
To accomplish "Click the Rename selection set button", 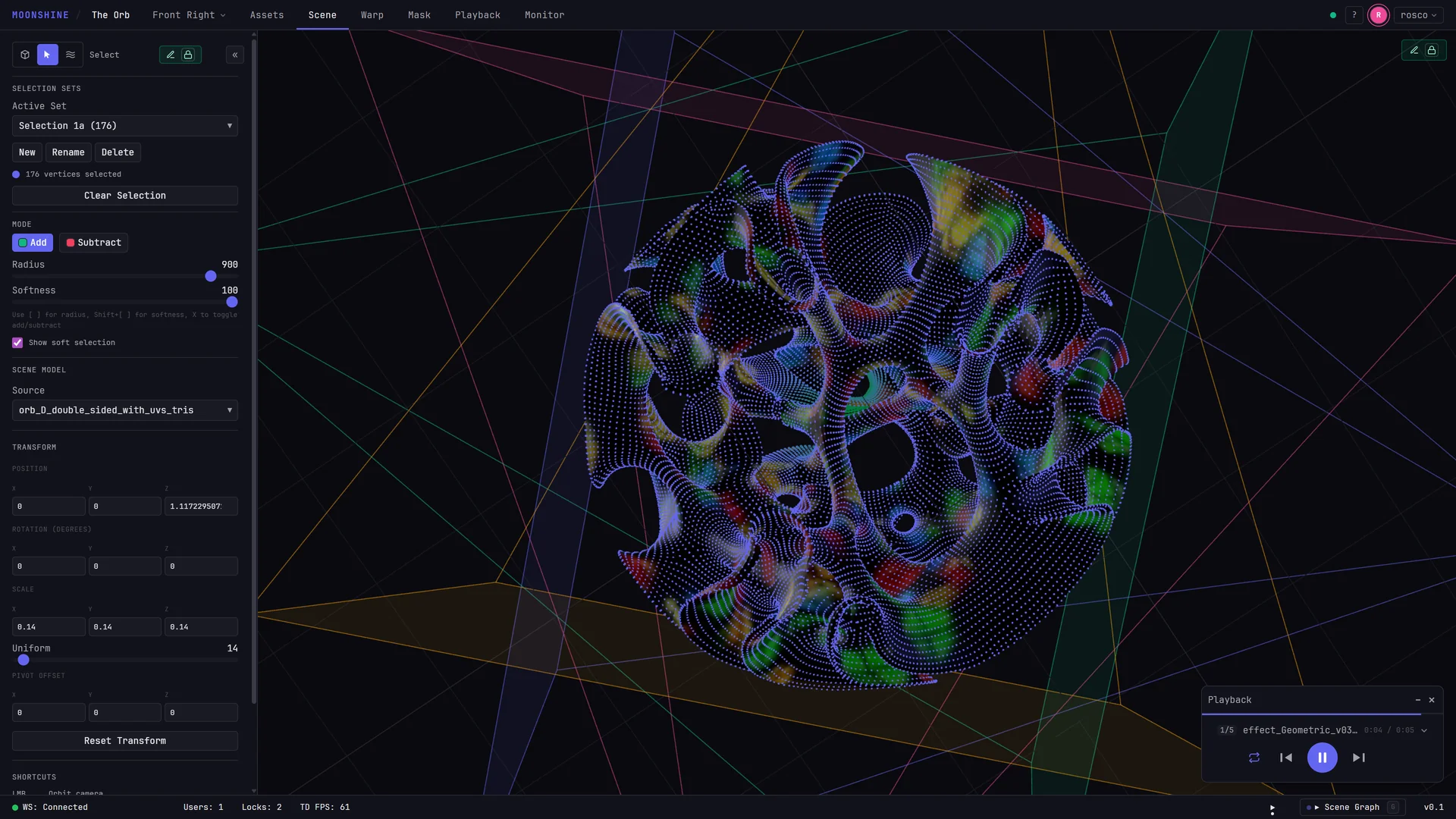I will (68, 152).
